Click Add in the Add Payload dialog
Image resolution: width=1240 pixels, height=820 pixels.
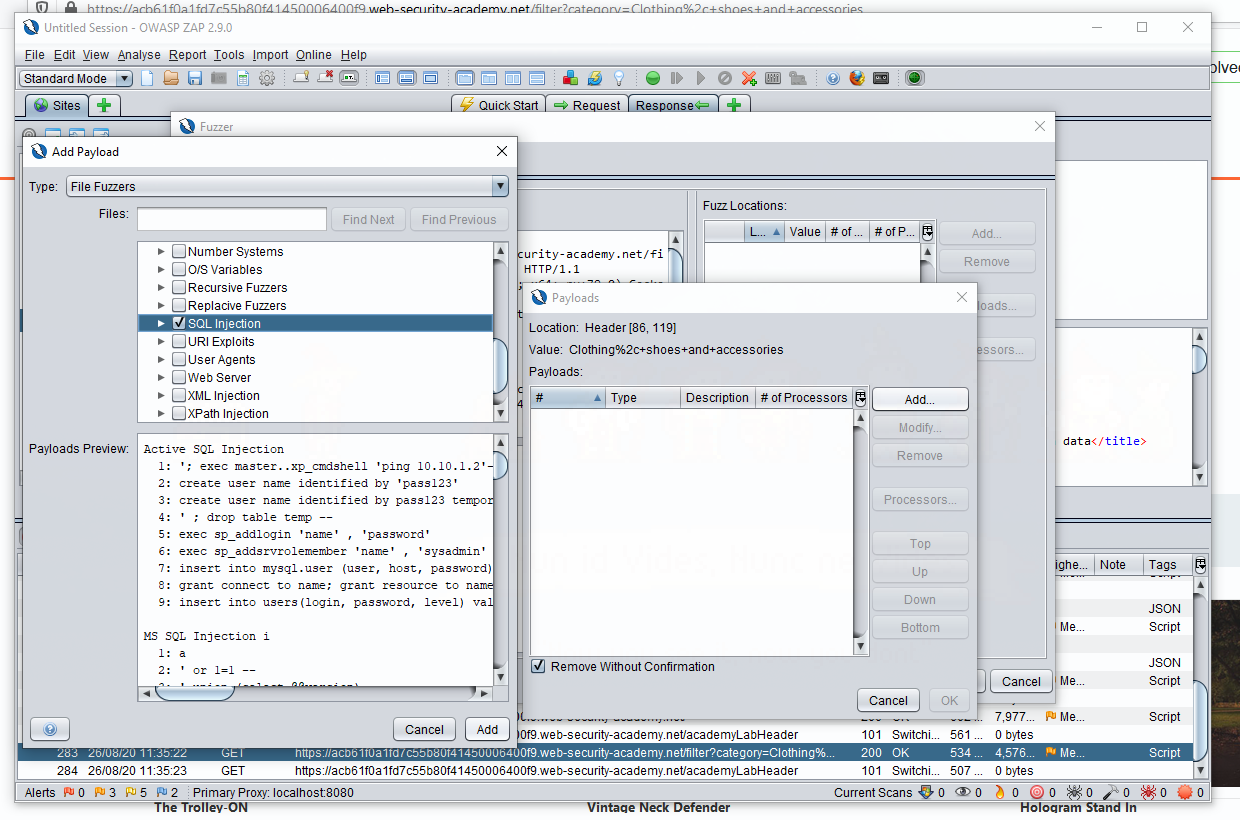487,729
